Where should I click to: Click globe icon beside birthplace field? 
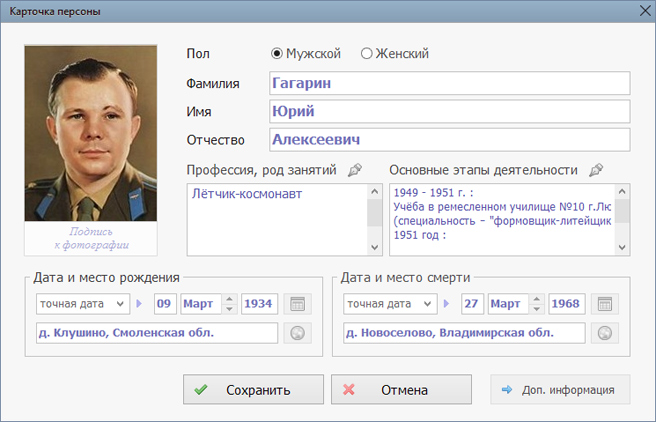pyautogui.click(x=297, y=333)
